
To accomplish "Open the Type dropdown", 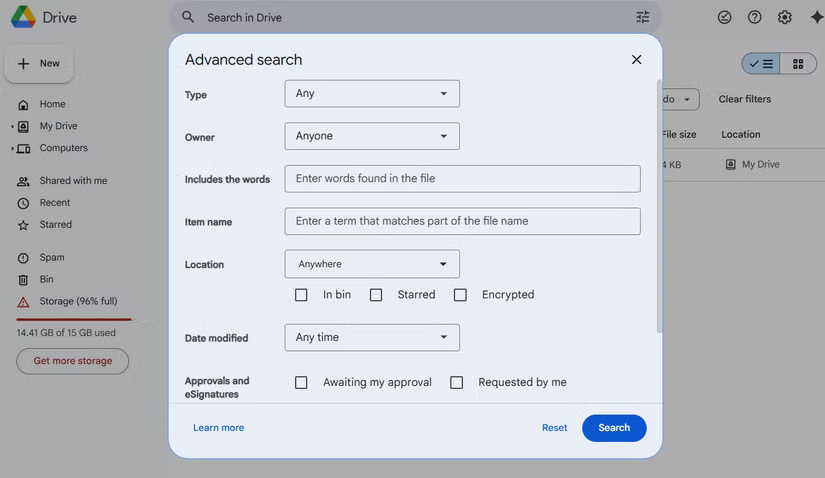I will click(x=372, y=94).
